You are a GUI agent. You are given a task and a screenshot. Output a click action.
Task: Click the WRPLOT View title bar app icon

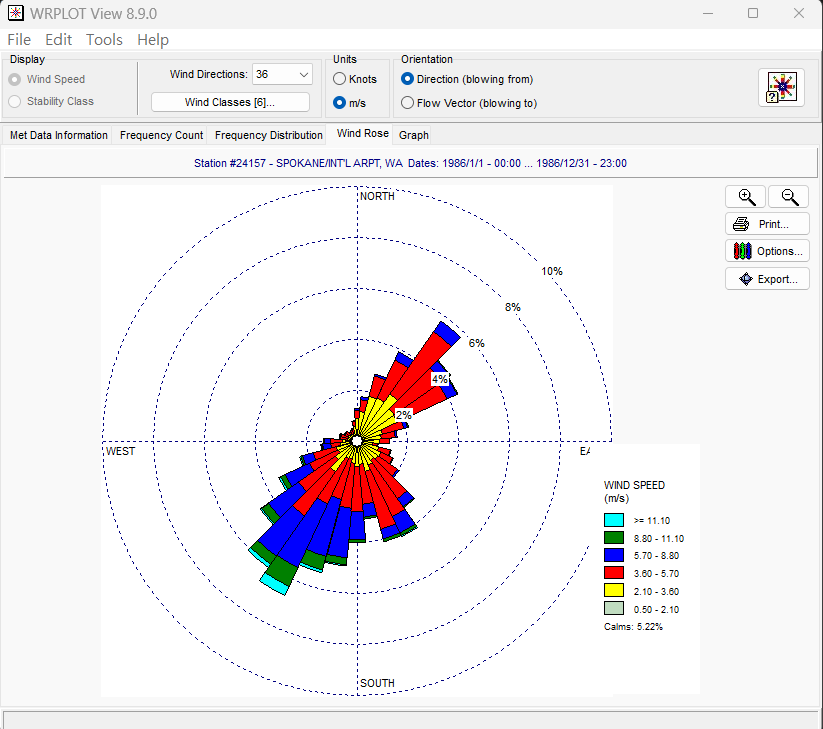tap(15, 13)
